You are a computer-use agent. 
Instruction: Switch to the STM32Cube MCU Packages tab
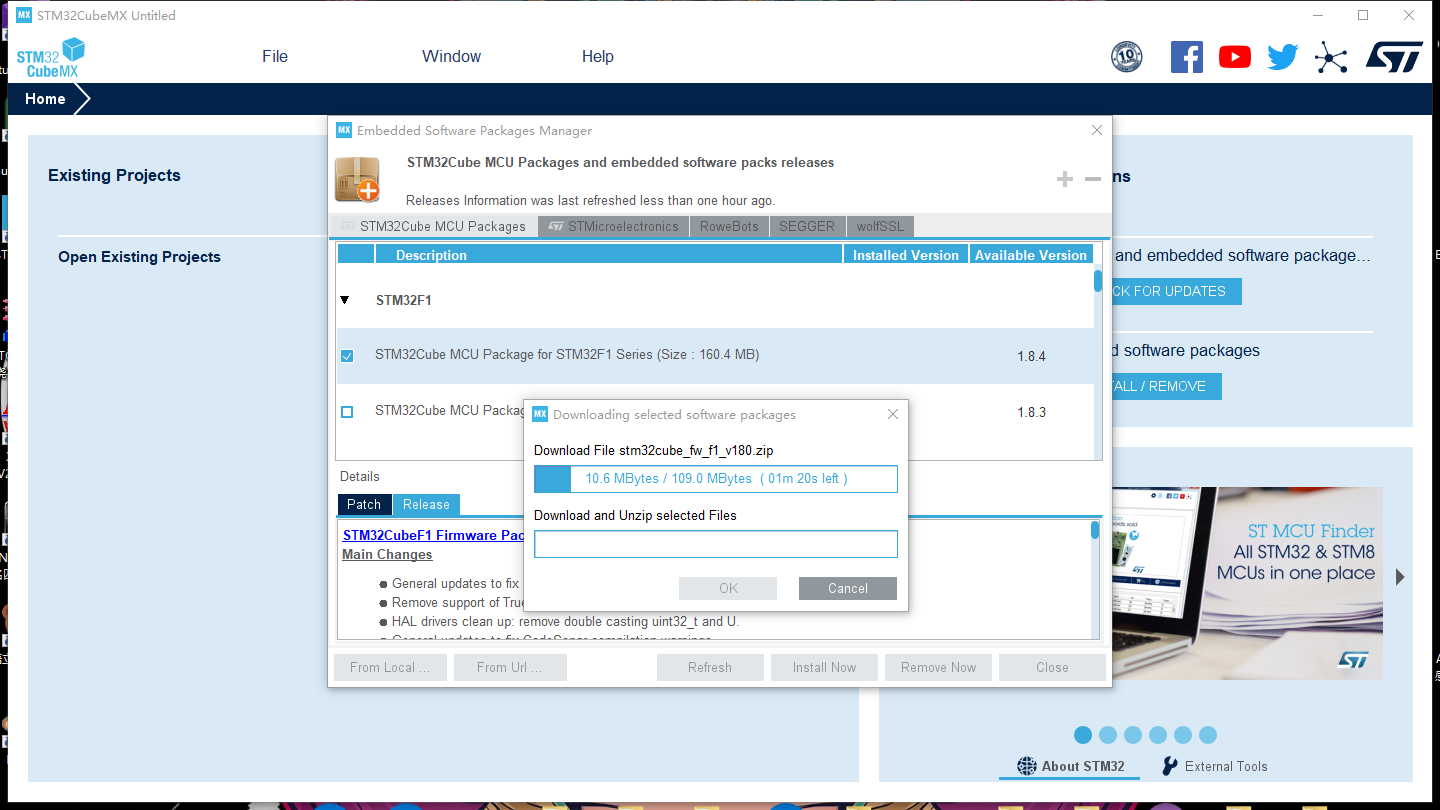tap(433, 226)
